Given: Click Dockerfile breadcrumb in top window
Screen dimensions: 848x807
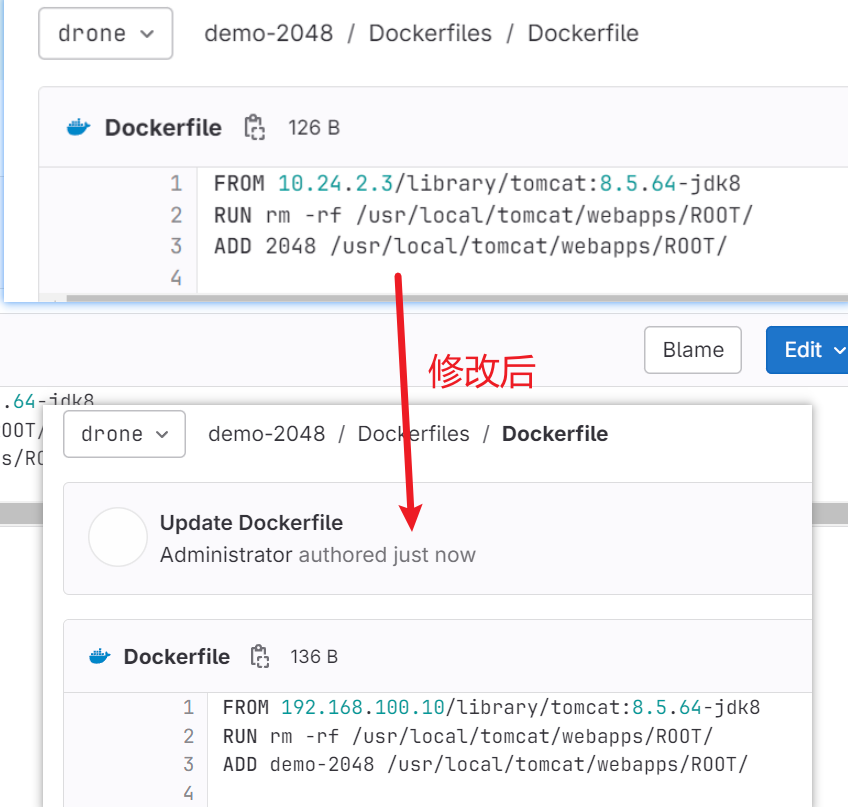Looking at the screenshot, I should (x=583, y=34).
